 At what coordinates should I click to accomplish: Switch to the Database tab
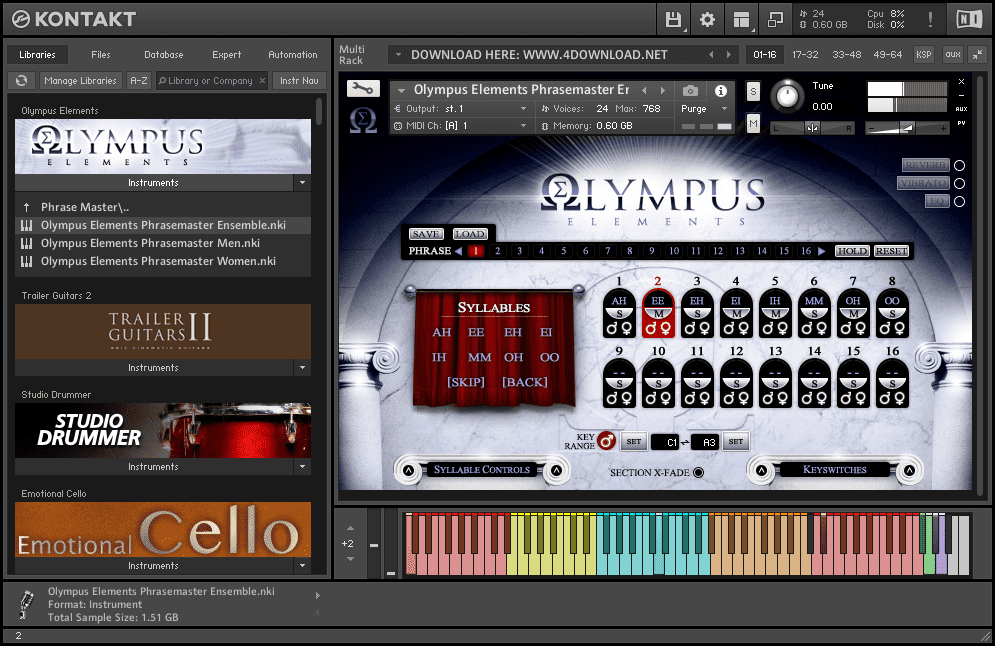coord(164,55)
